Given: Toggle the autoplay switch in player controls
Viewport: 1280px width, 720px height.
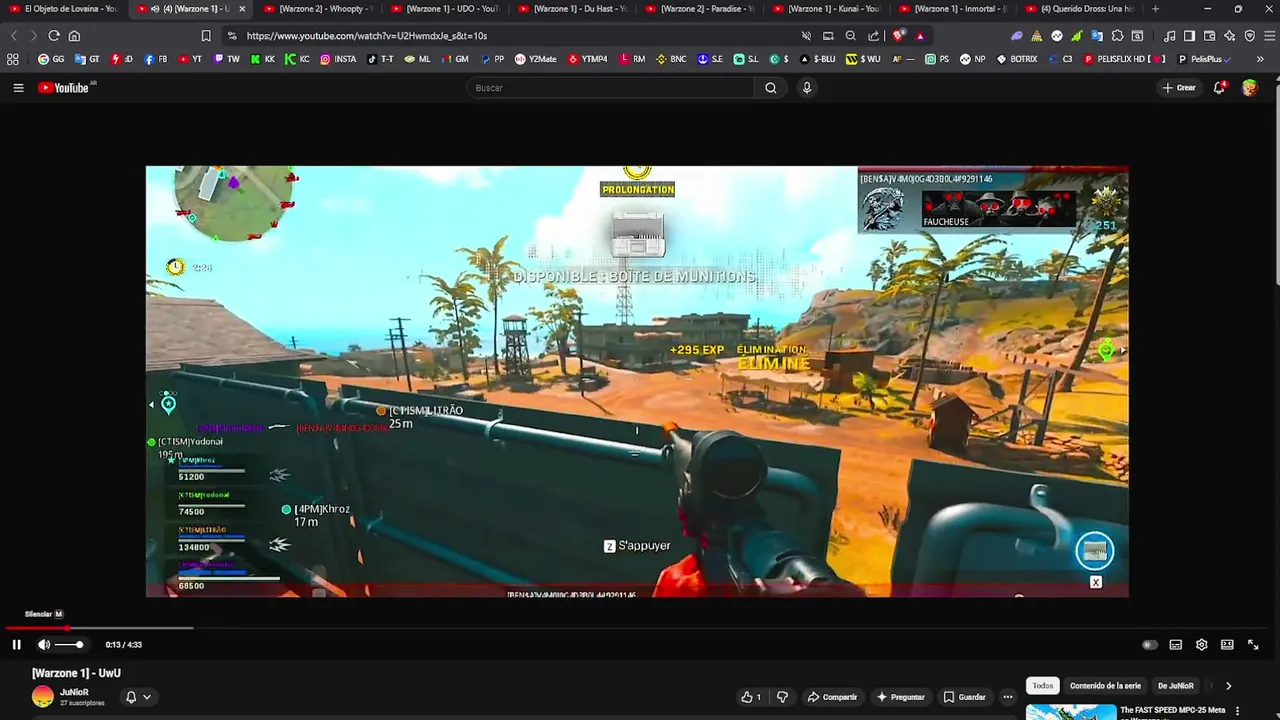Looking at the screenshot, I should pos(1150,645).
